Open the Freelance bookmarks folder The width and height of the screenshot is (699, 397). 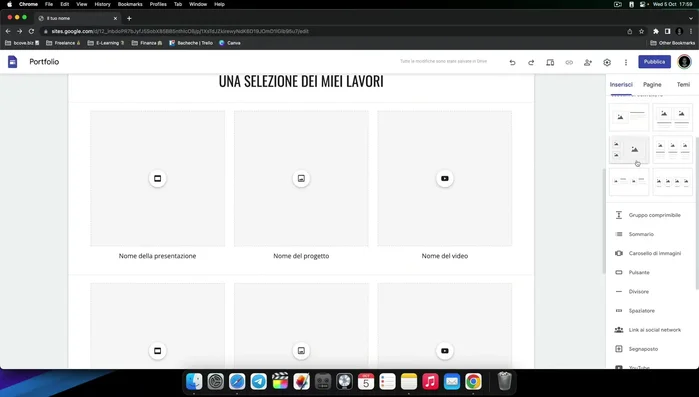(63, 43)
